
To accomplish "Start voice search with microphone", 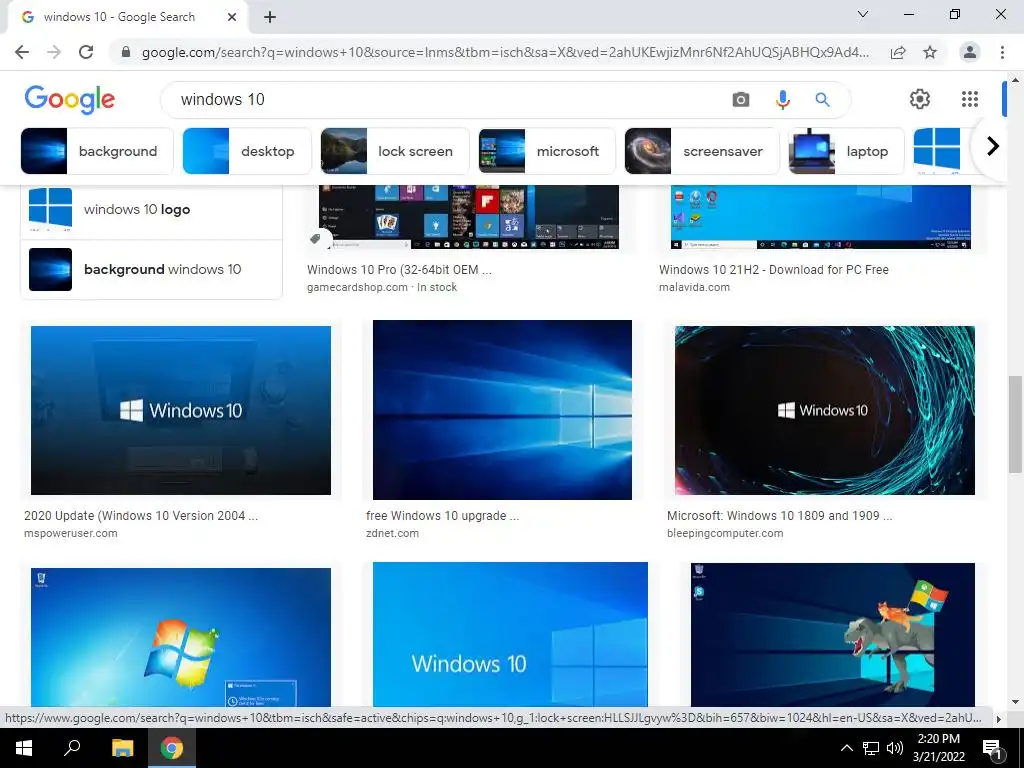I will pyautogui.click(x=782, y=99).
